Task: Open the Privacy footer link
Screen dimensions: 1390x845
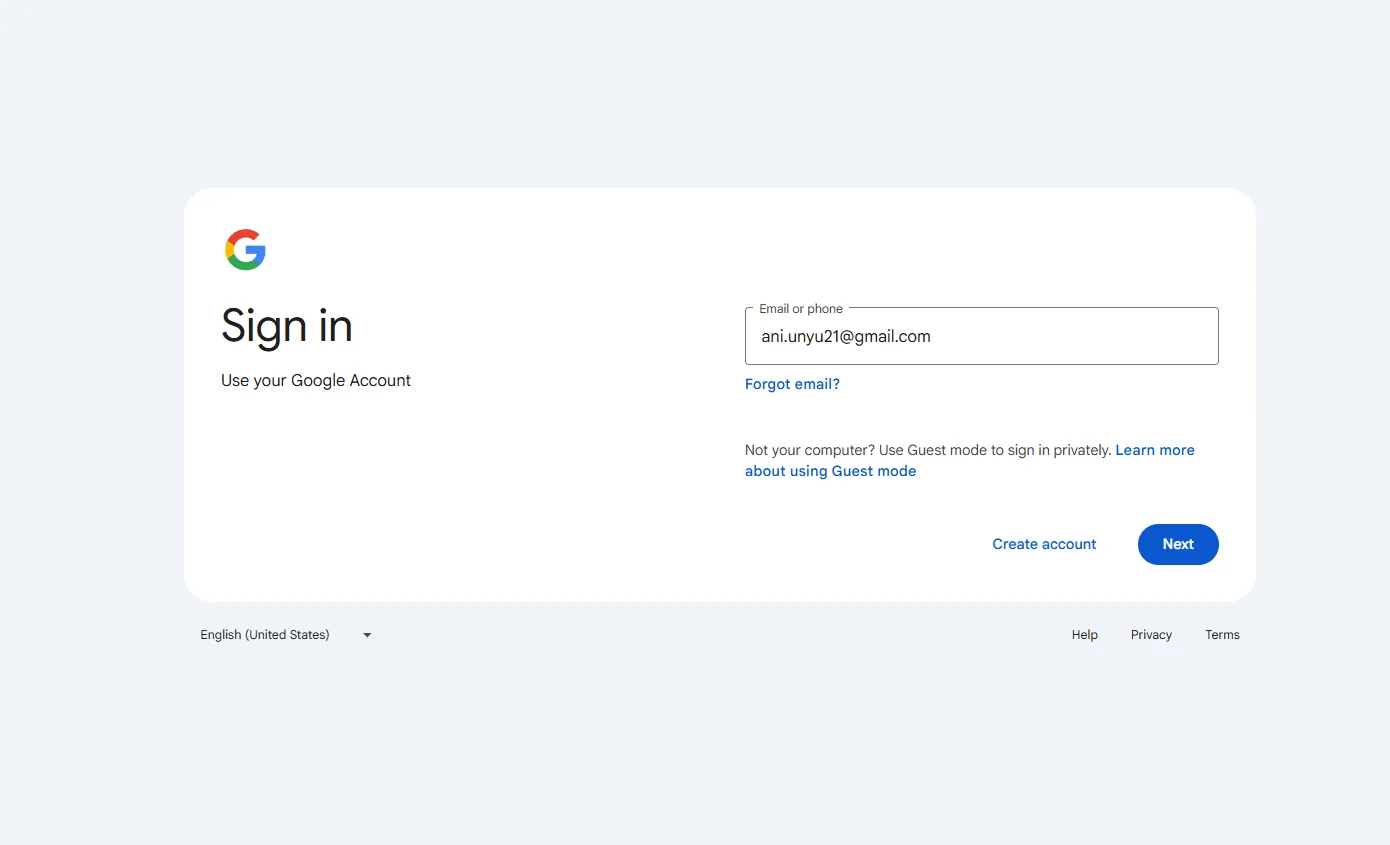Action: pyautogui.click(x=1151, y=635)
